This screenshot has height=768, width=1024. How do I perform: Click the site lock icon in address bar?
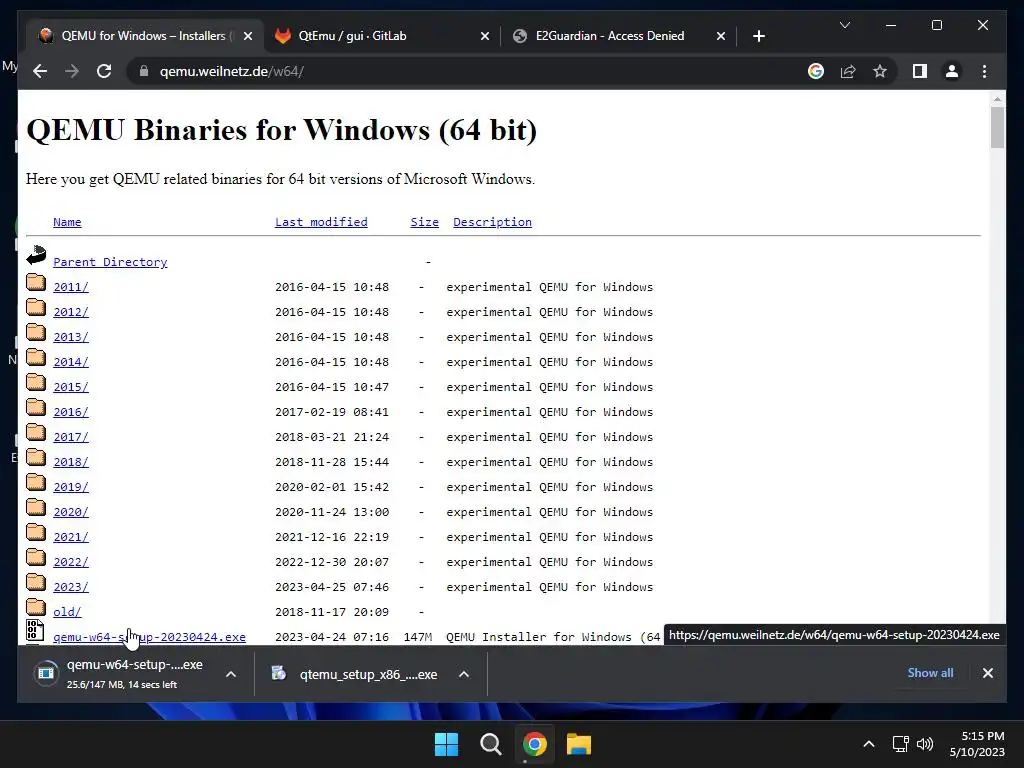(144, 71)
